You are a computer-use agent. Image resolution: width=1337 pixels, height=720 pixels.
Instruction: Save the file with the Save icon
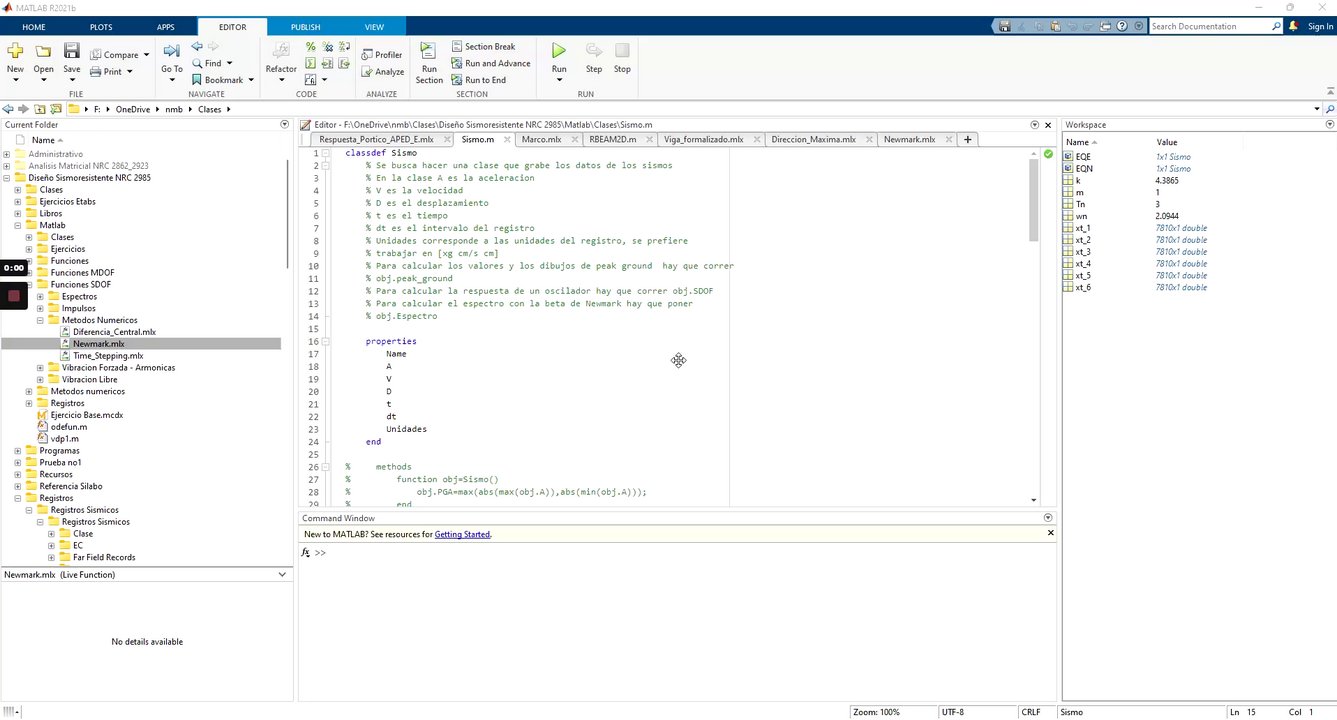(72, 51)
